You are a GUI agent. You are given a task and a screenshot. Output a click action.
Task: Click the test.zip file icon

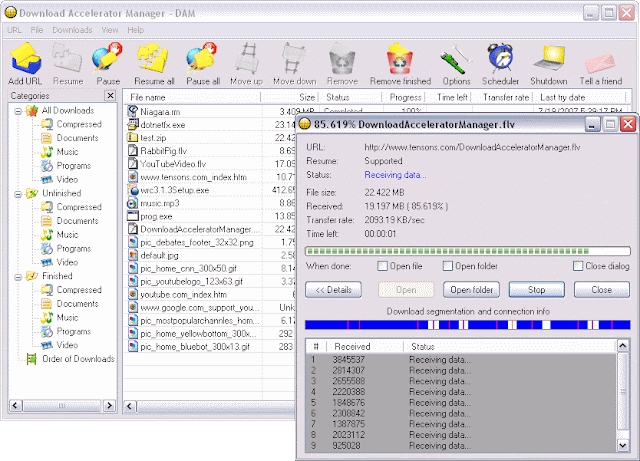click(x=133, y=137)
